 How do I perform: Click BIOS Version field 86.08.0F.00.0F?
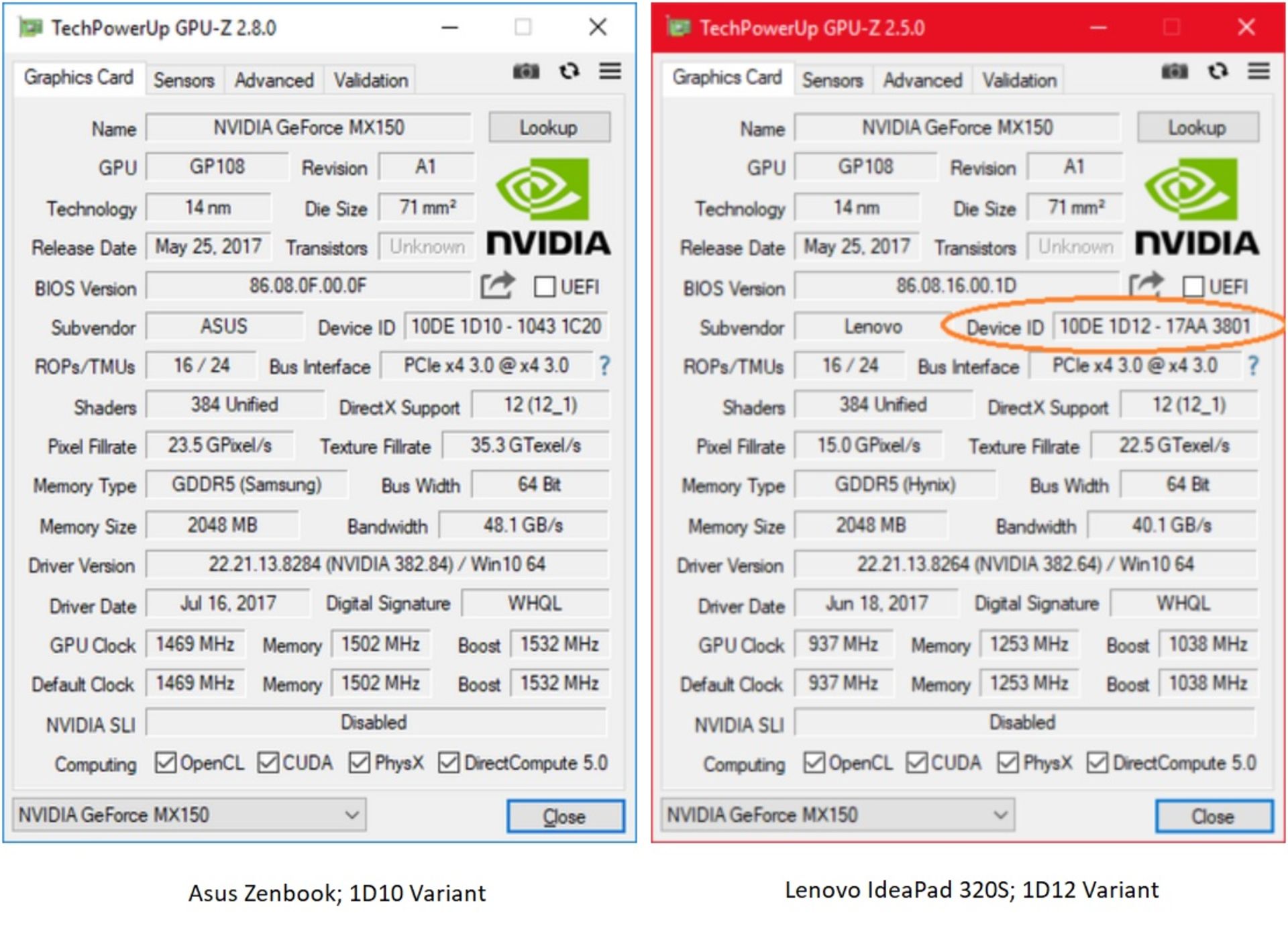pyautogui.click(x=309, y=286)
